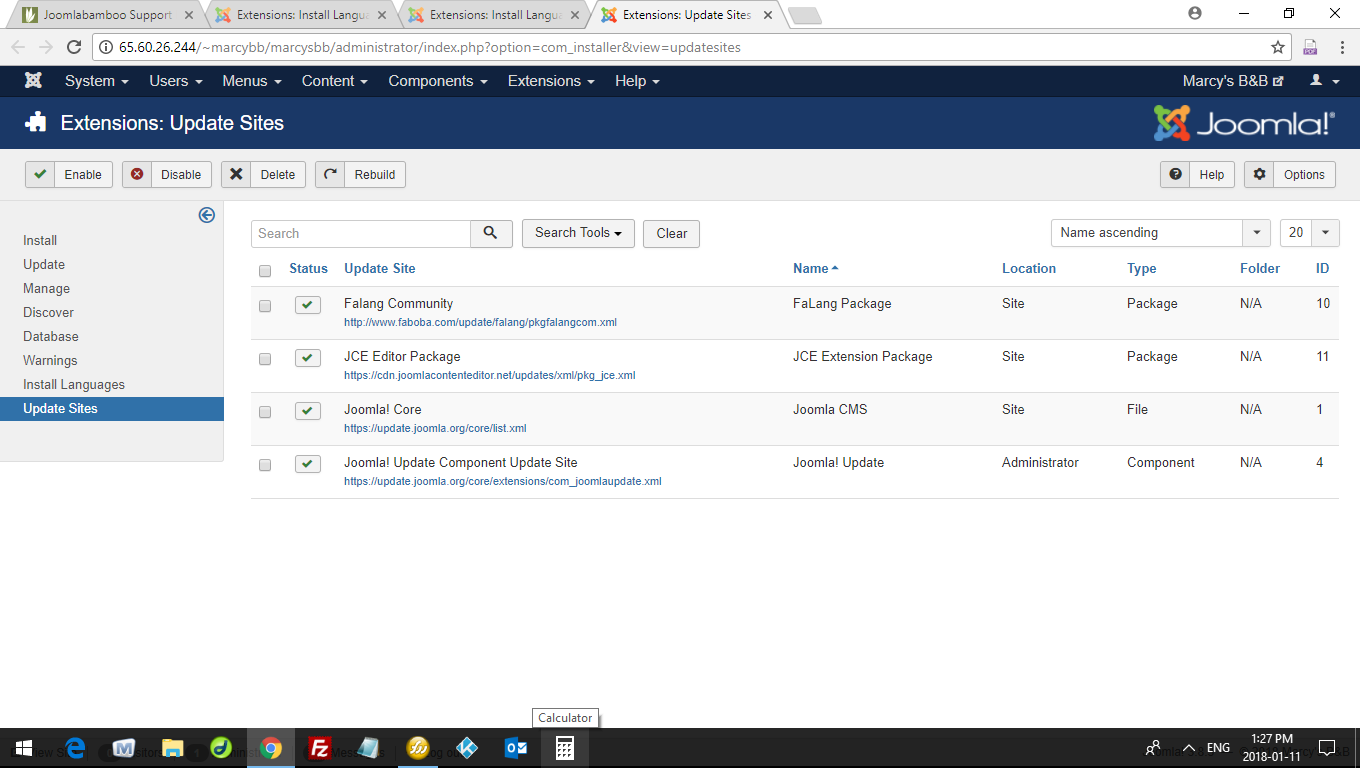This screenshot has height=768, width=1360.
Task: Click the PDF extension icon in Chrome
Action: pos(1310,47)
